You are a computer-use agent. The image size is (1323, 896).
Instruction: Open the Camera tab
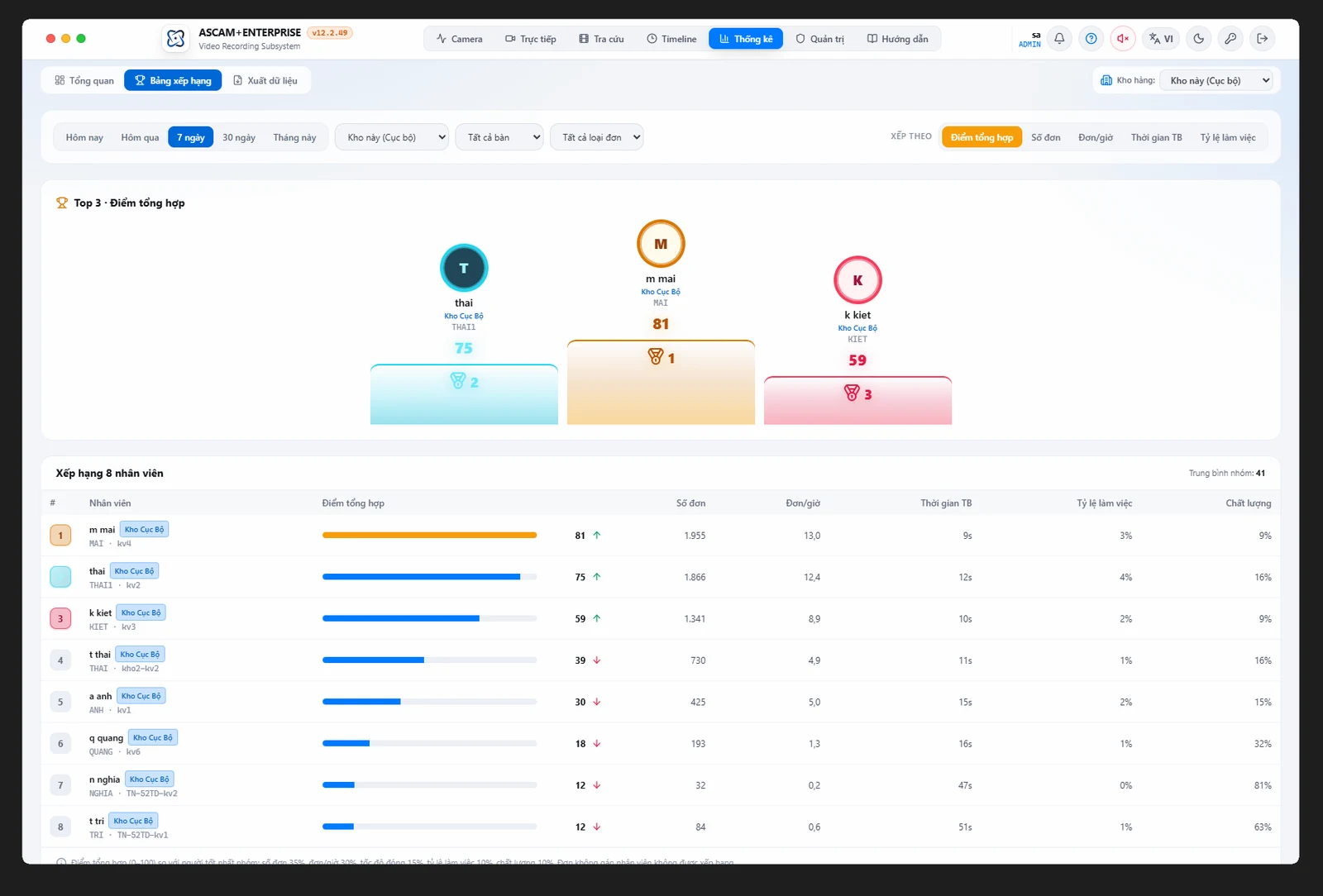tap(460, 39)
